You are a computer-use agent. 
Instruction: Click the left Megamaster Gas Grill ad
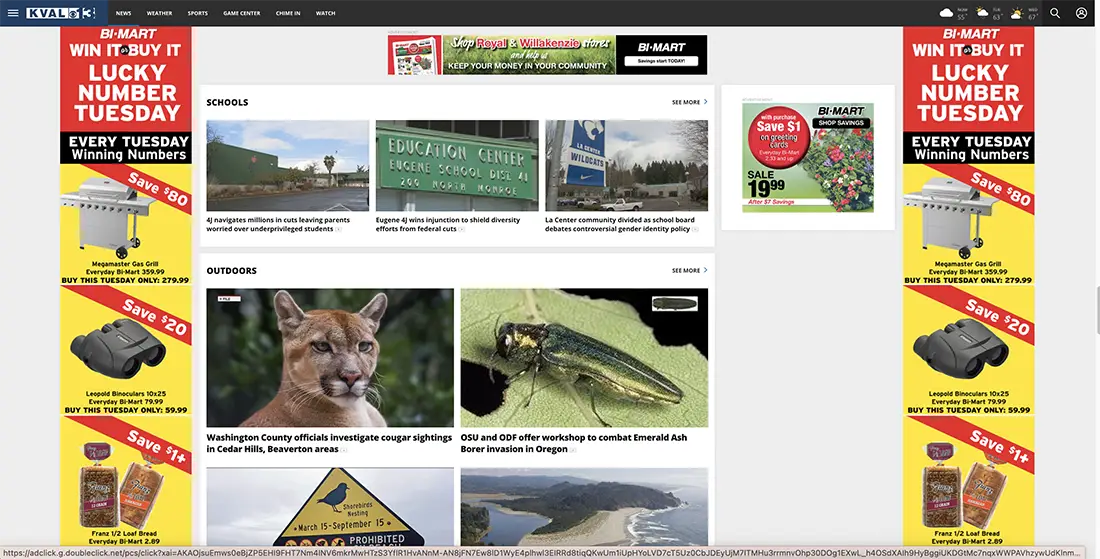pyautogui.click(x=126, y=224)
